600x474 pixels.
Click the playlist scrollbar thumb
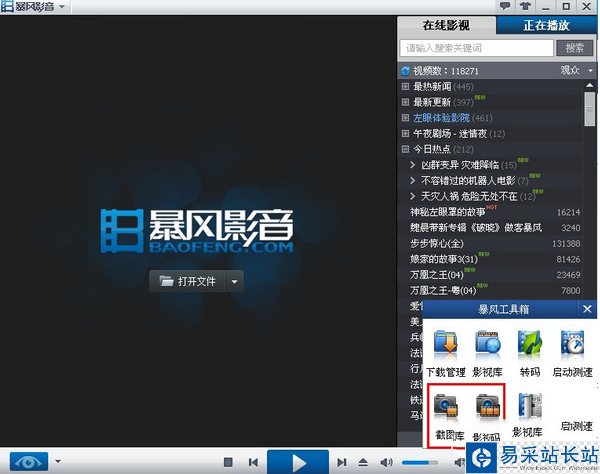pos(590,109)
